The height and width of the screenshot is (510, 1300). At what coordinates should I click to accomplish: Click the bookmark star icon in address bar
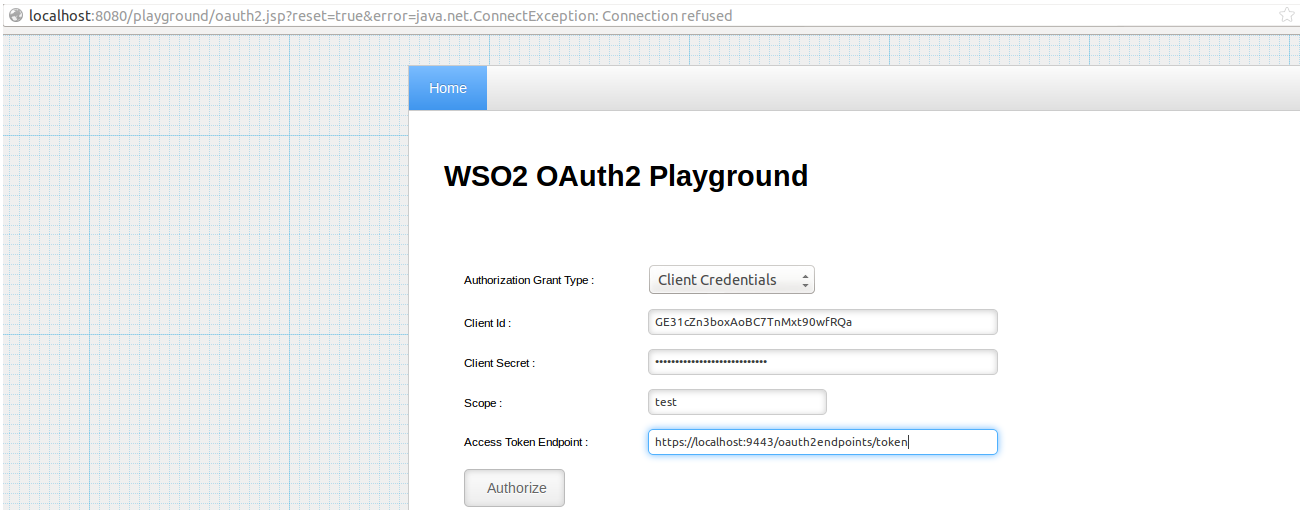(x=1286, y=14)
